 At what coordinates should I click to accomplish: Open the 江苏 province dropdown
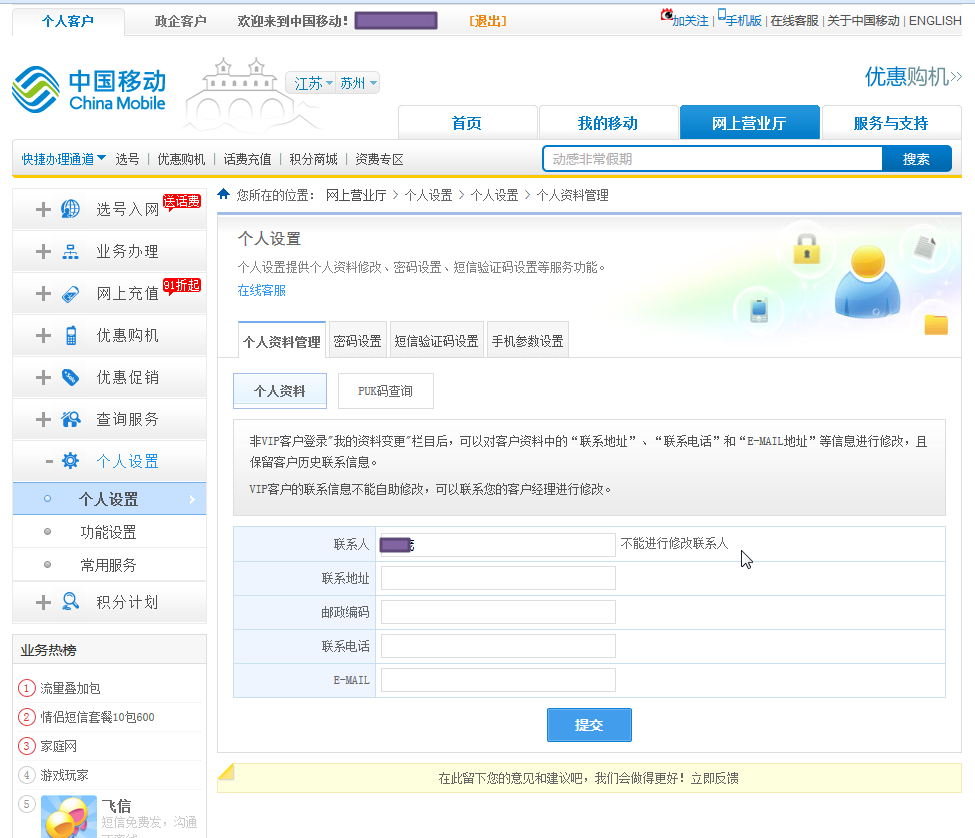coord(313,83)
